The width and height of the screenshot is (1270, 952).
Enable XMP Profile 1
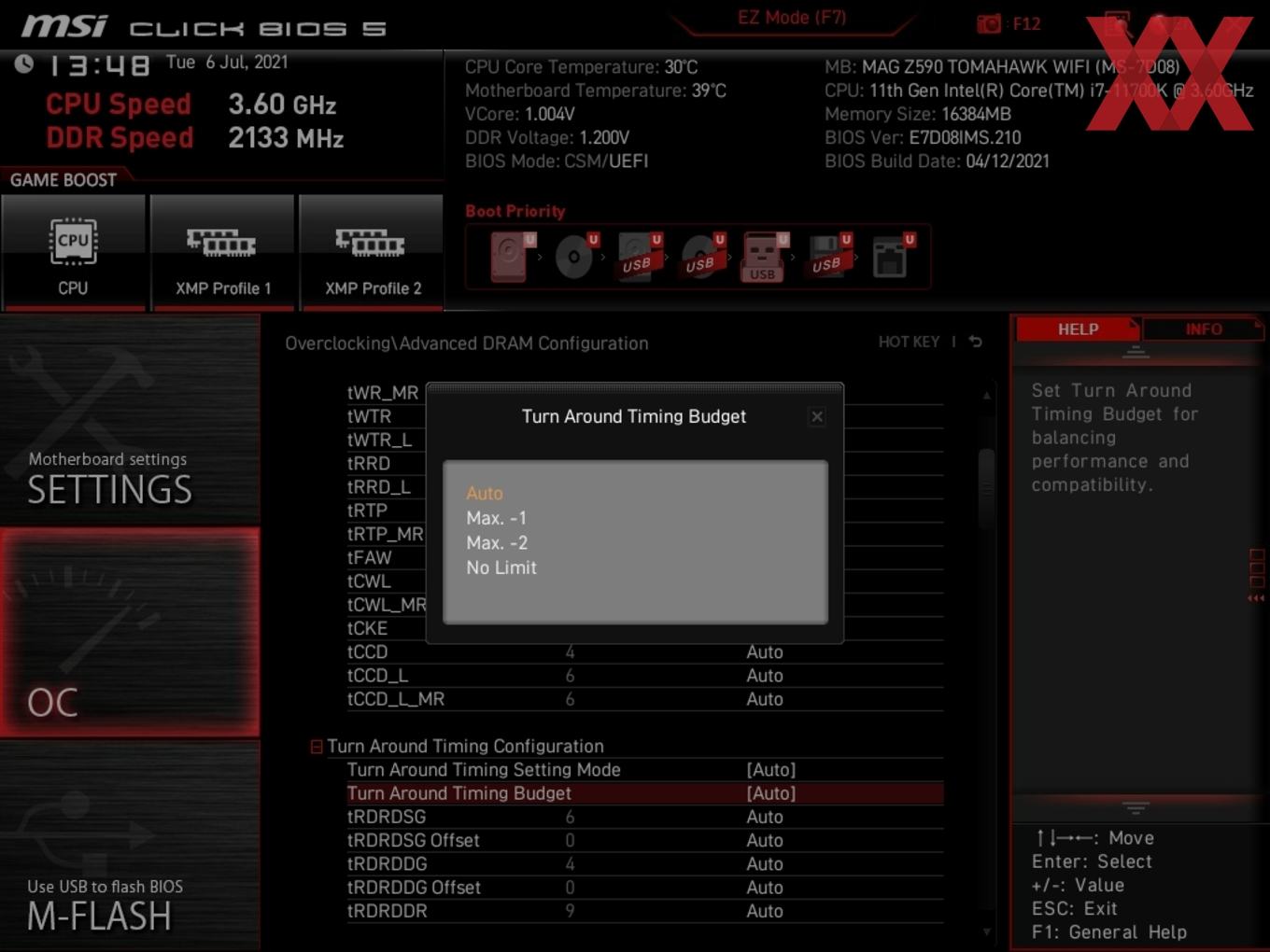click(x=222, y=252)
